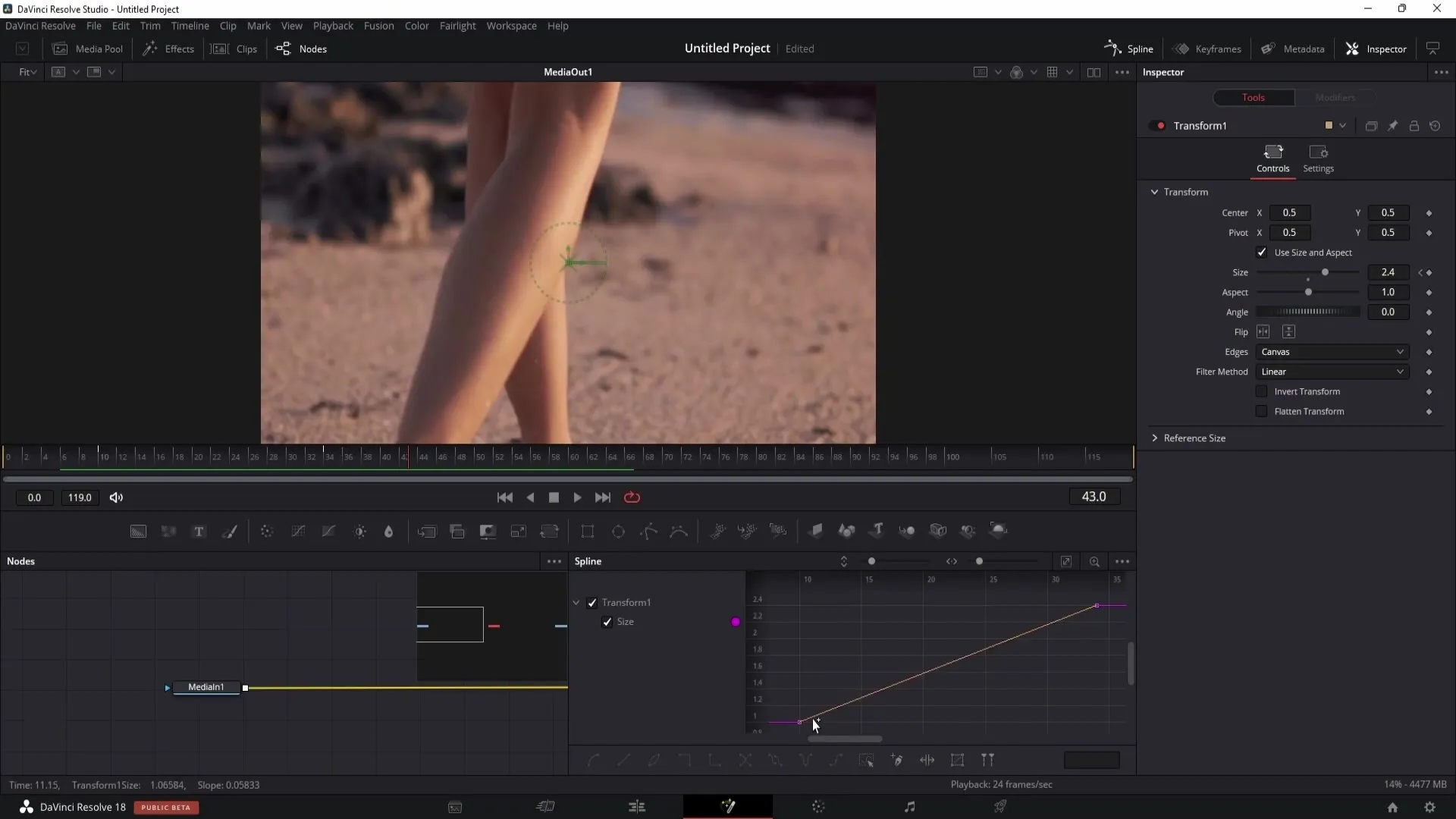
Task: Collapse Transform1 in spline tree
Action: 576,603
